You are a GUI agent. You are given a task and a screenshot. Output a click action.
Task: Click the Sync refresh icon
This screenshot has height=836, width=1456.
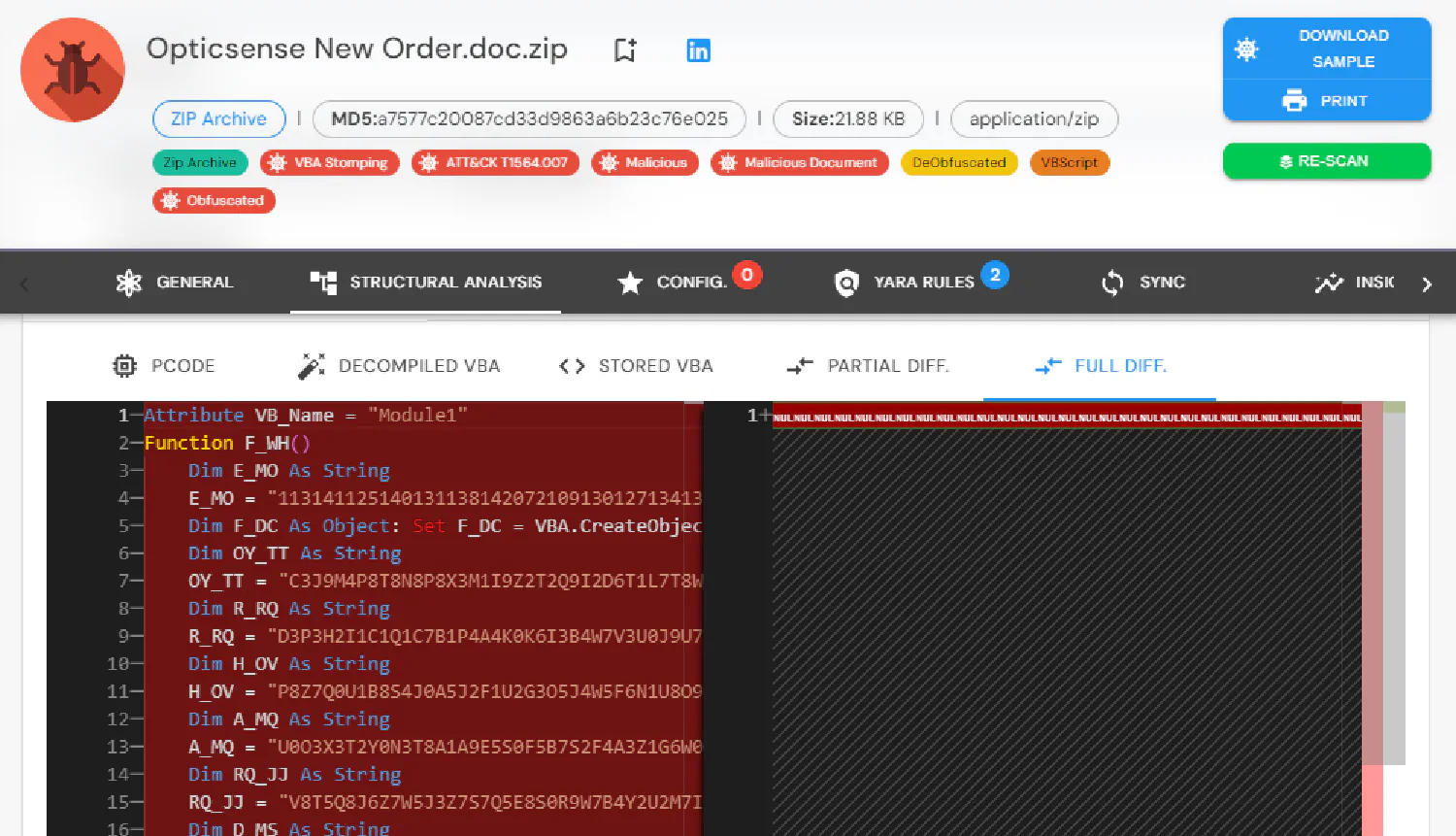(x=1111, y=283)
